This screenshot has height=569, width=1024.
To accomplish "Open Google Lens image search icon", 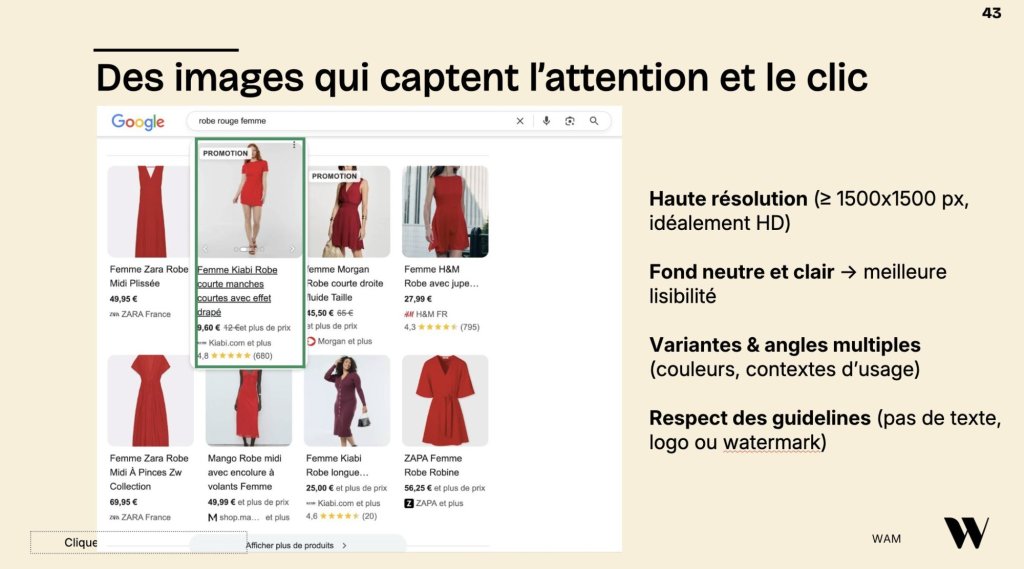I will click(570, 121).
